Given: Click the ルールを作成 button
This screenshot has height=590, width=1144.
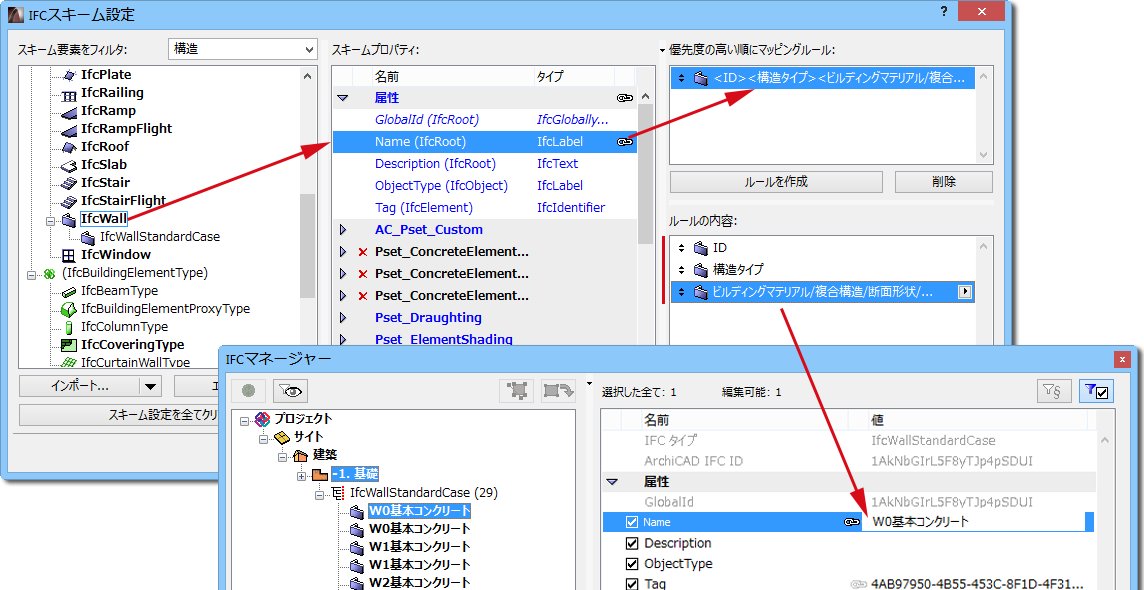Looking at the screenshot, I should pos(776,182).
